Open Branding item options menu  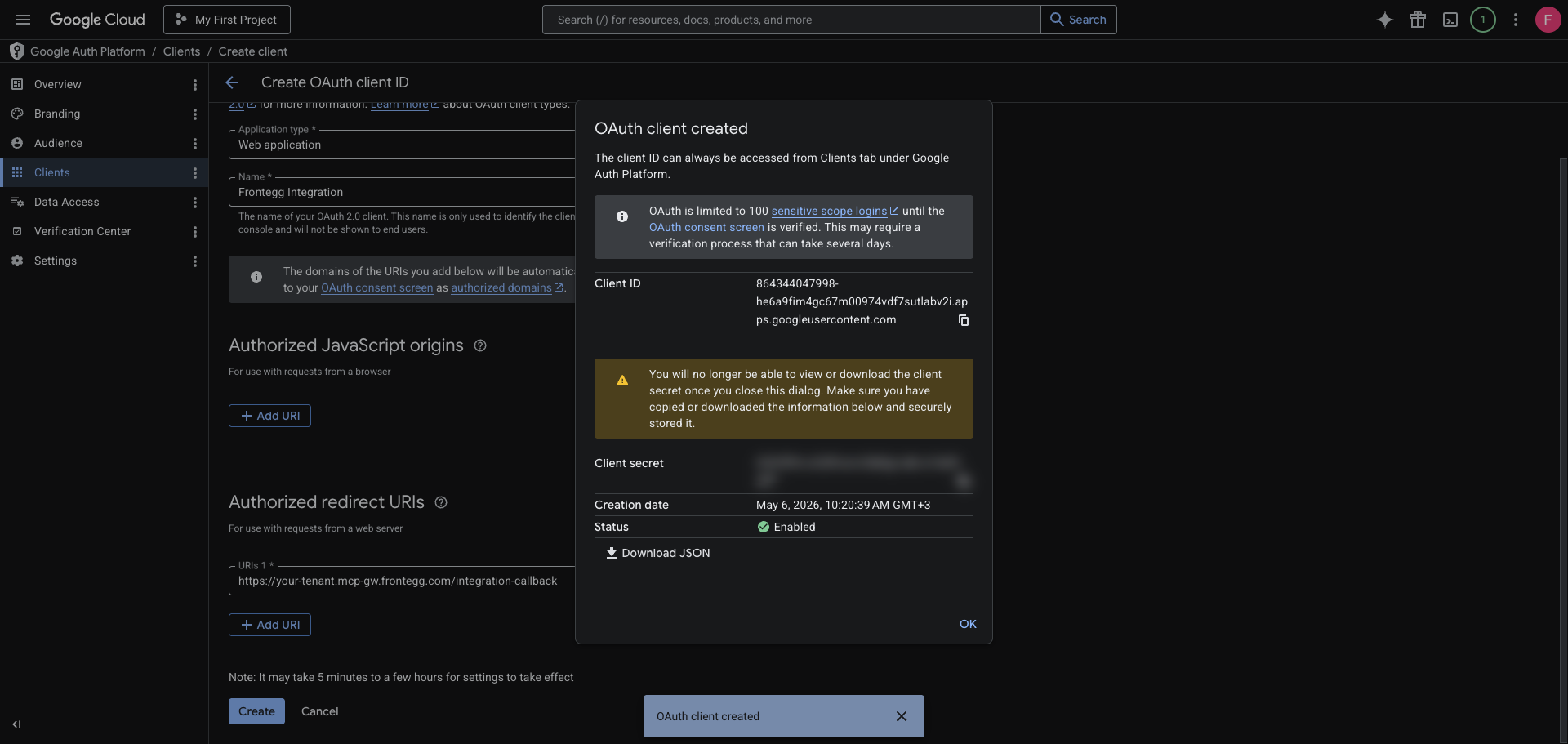(195, 114)
